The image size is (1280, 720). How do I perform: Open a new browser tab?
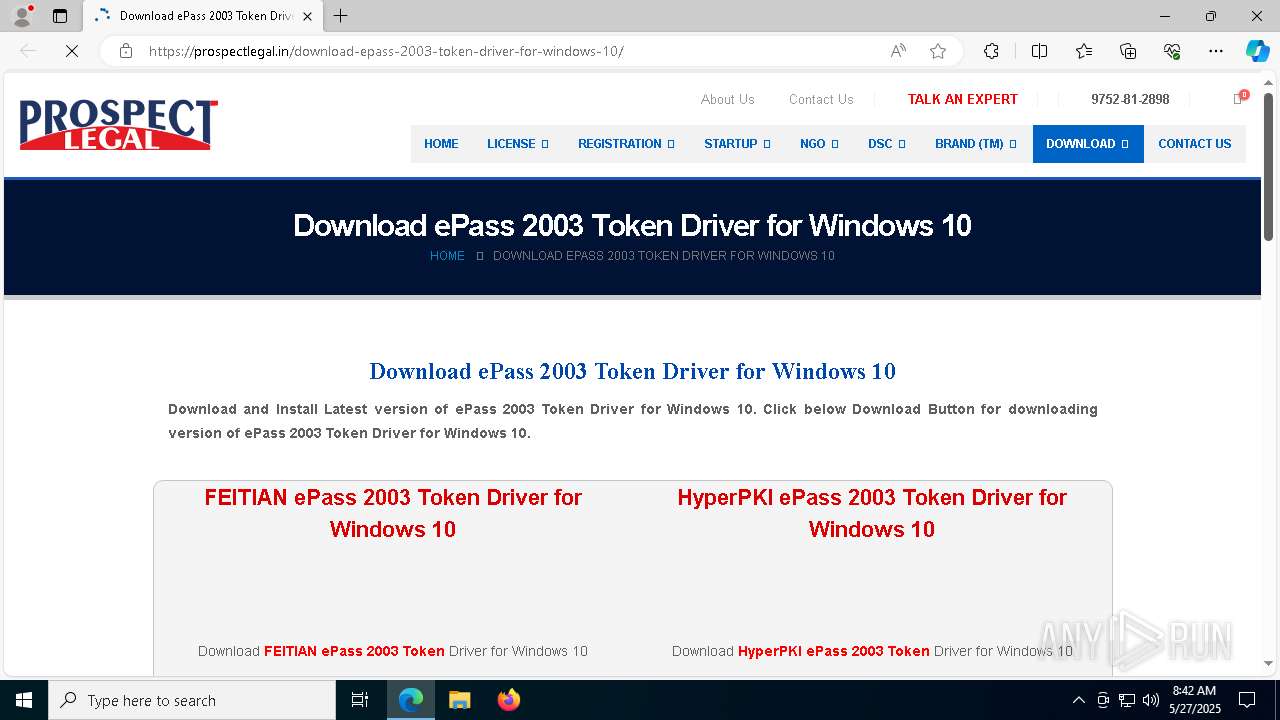pos(341,16)
